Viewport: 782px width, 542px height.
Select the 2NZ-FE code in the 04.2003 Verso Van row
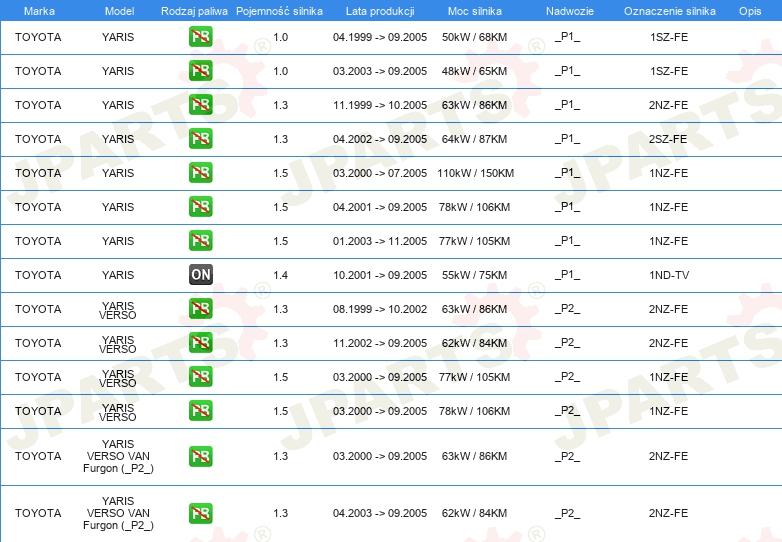coord(668,513)
